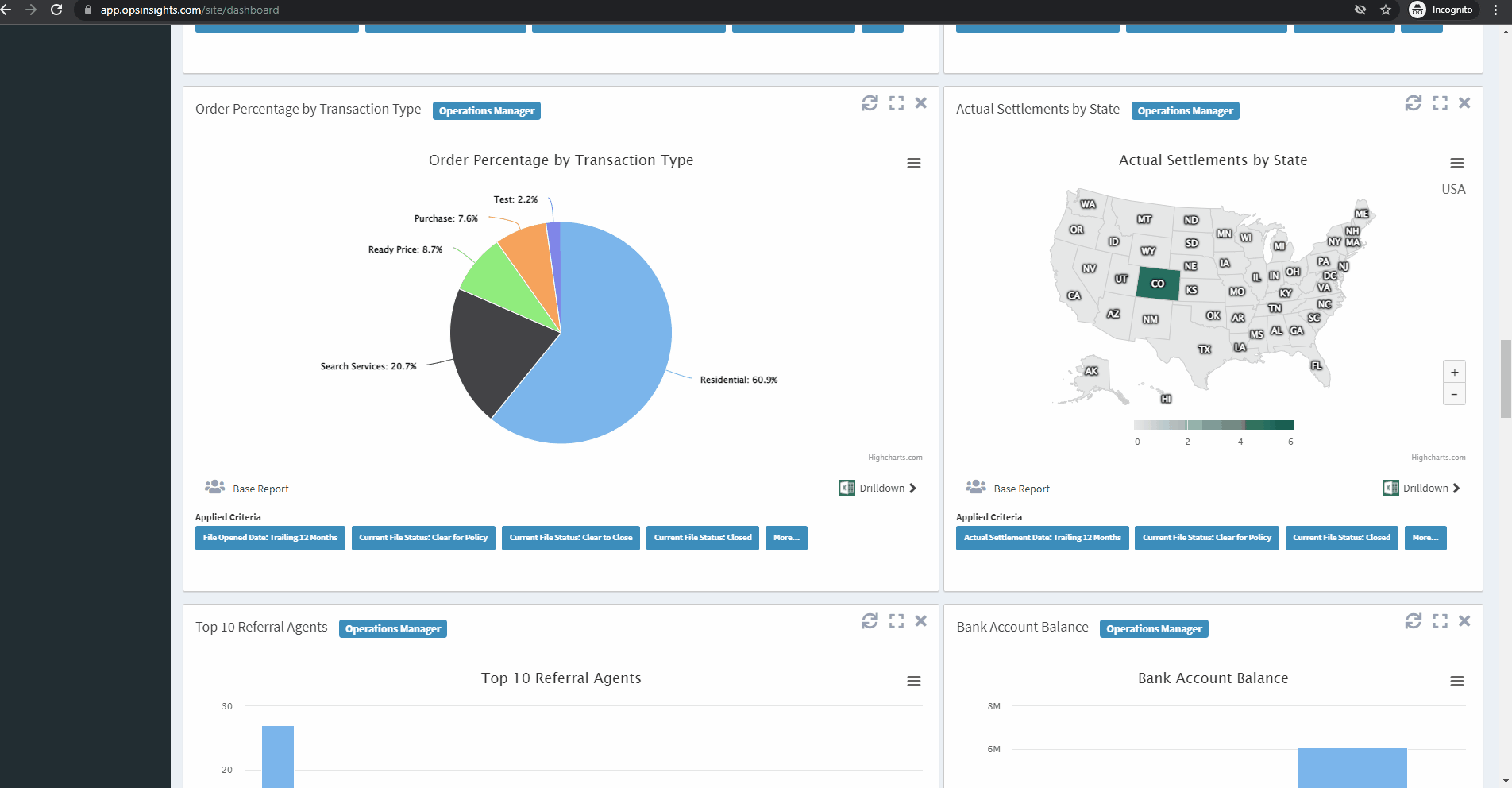Show more criteria in Actual Settlements panel
Image resolution: width=1512 pixels, height=788 pixels.
1425,538
